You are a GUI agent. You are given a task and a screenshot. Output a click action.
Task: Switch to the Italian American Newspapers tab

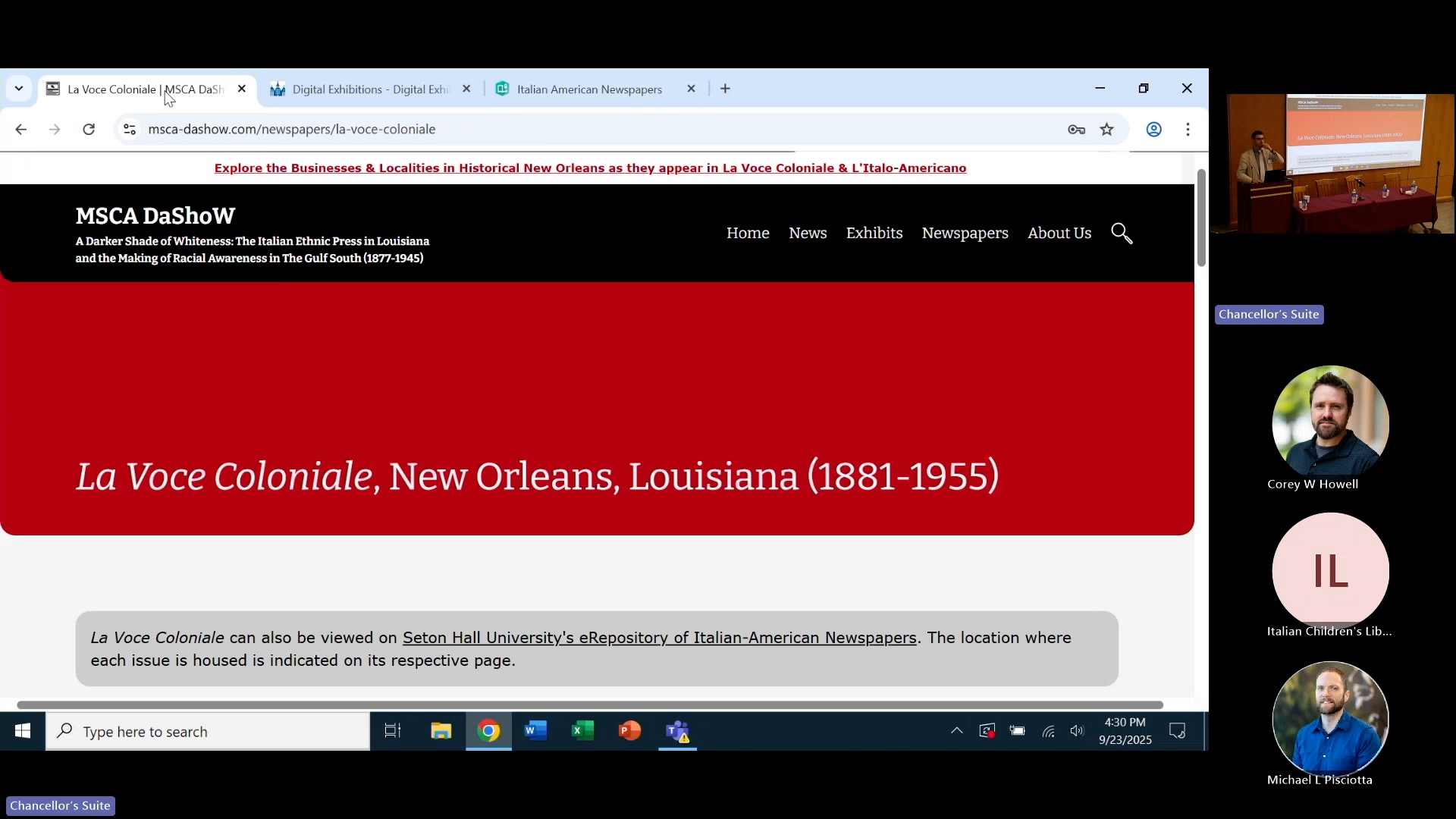pyautogui.click(x=589, y=89)
